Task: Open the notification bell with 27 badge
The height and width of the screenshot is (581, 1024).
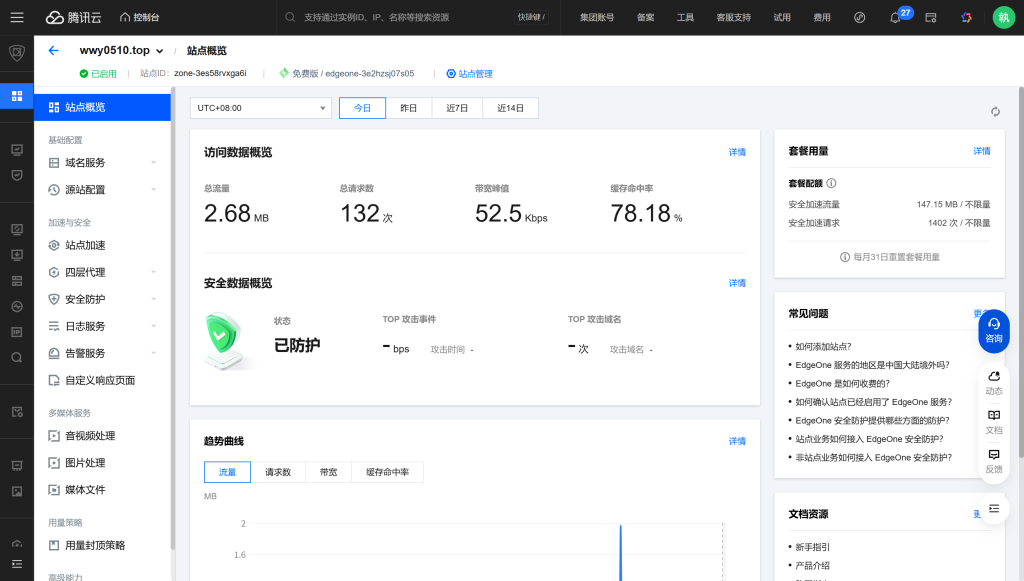Action: tap(895, 18)
